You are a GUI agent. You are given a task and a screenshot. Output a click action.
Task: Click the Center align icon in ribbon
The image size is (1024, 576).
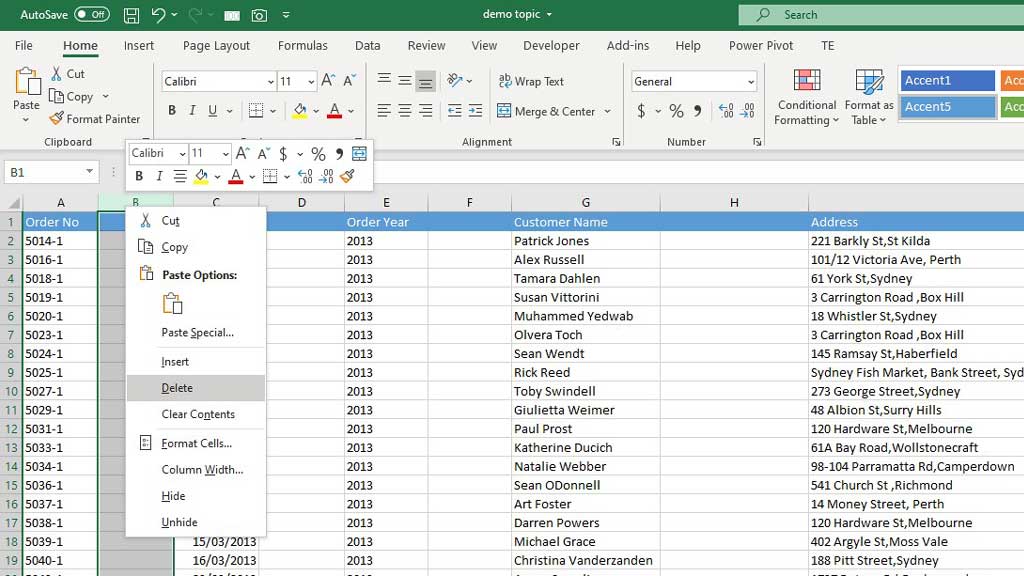pos(405,111)
